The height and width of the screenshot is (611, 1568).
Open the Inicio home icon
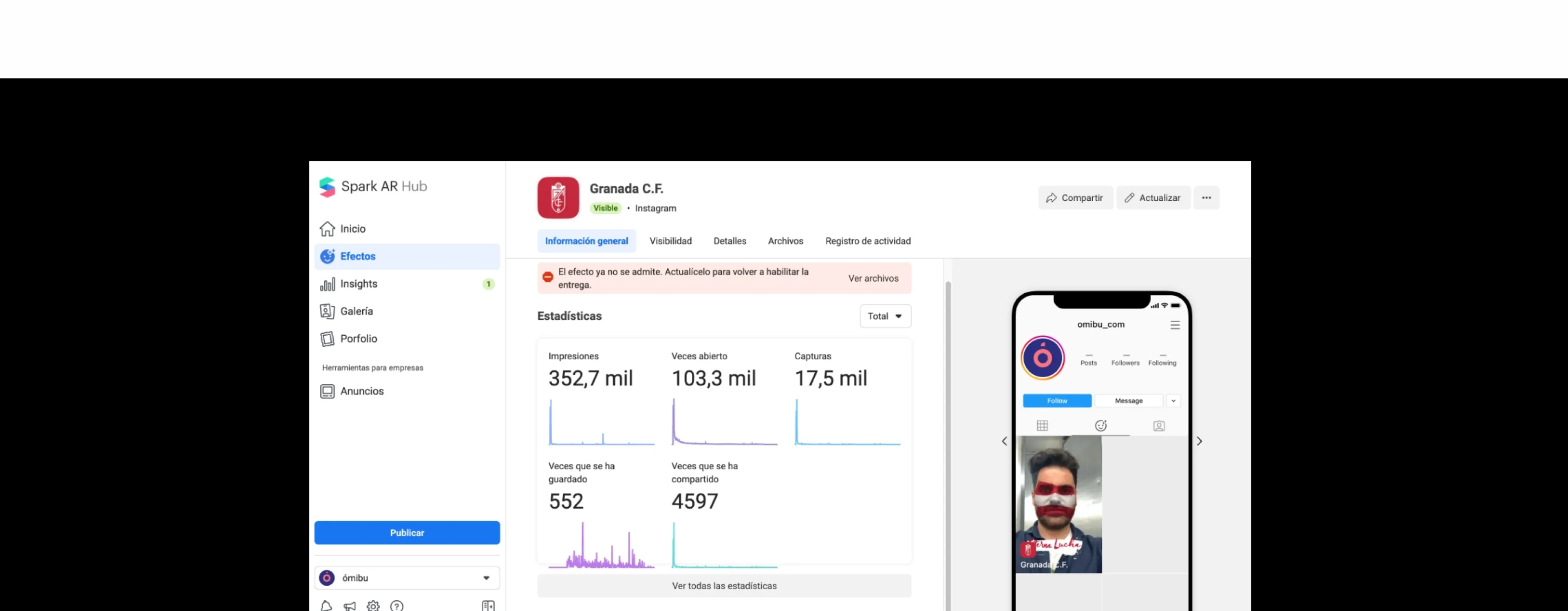tap(327, 229)
